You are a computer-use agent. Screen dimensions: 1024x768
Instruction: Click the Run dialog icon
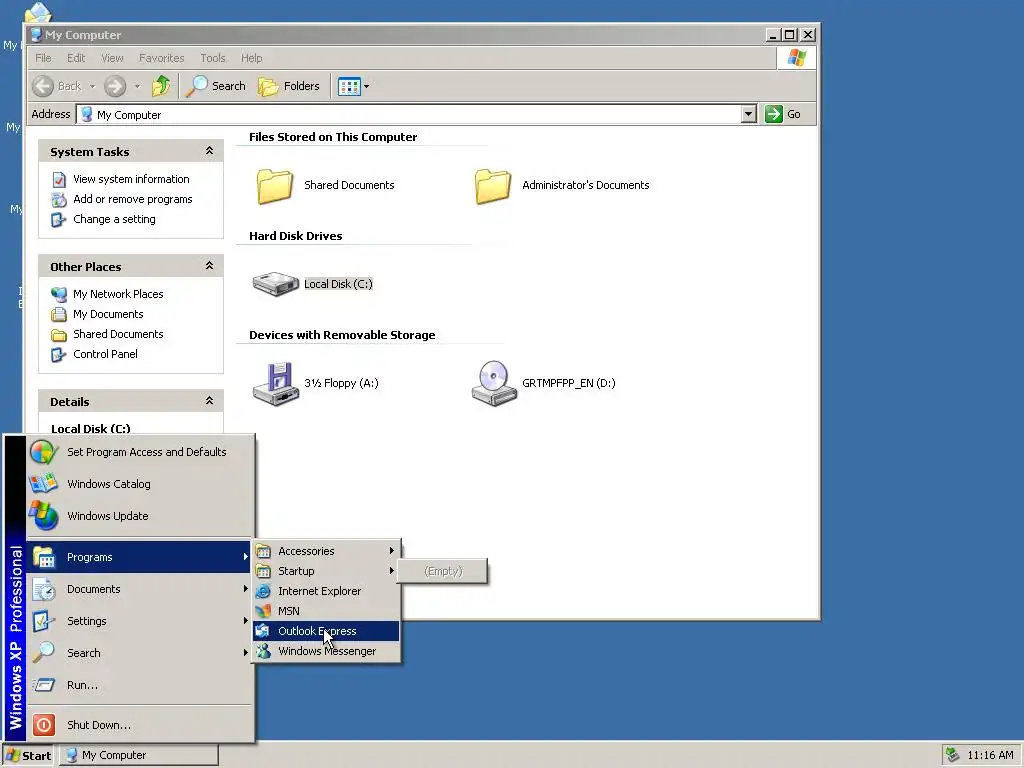[x=44, y=685]
